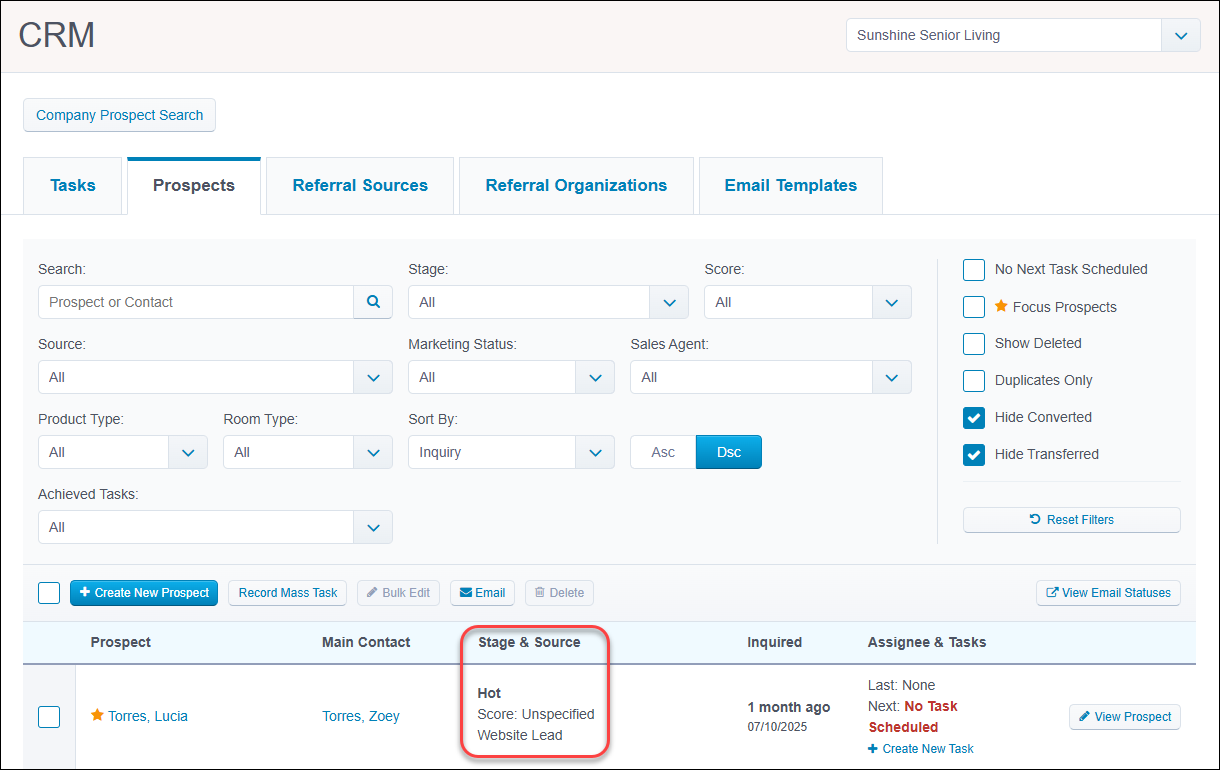This screenshot has height=770, width=1220.
Task: Click the Main Contact column header
Action: (366, 642)
